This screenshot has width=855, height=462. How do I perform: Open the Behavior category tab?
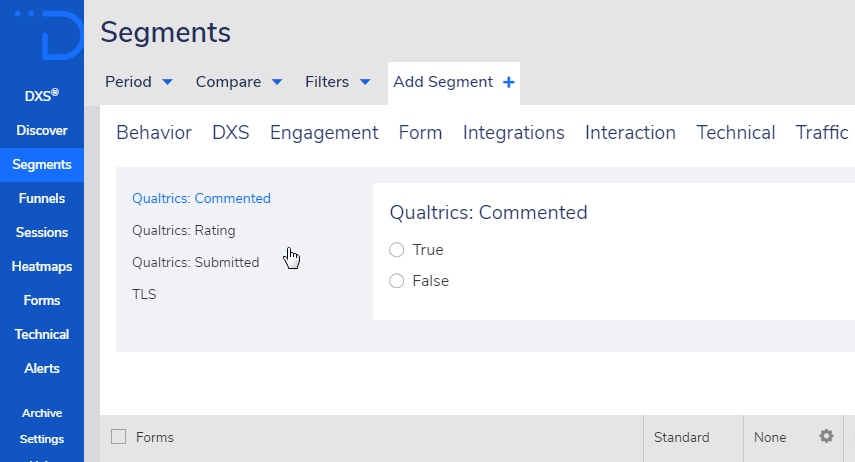click(x=154, y=133)
